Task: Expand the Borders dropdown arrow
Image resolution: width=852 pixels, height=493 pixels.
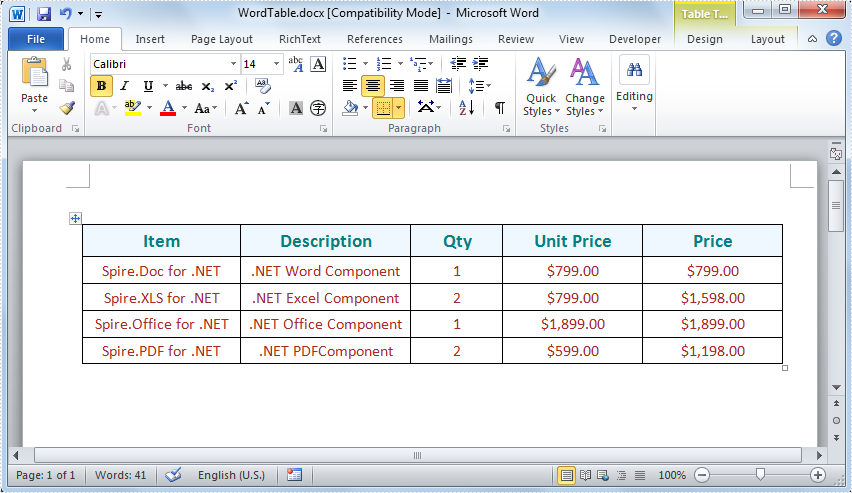Action: coord(399,108)
